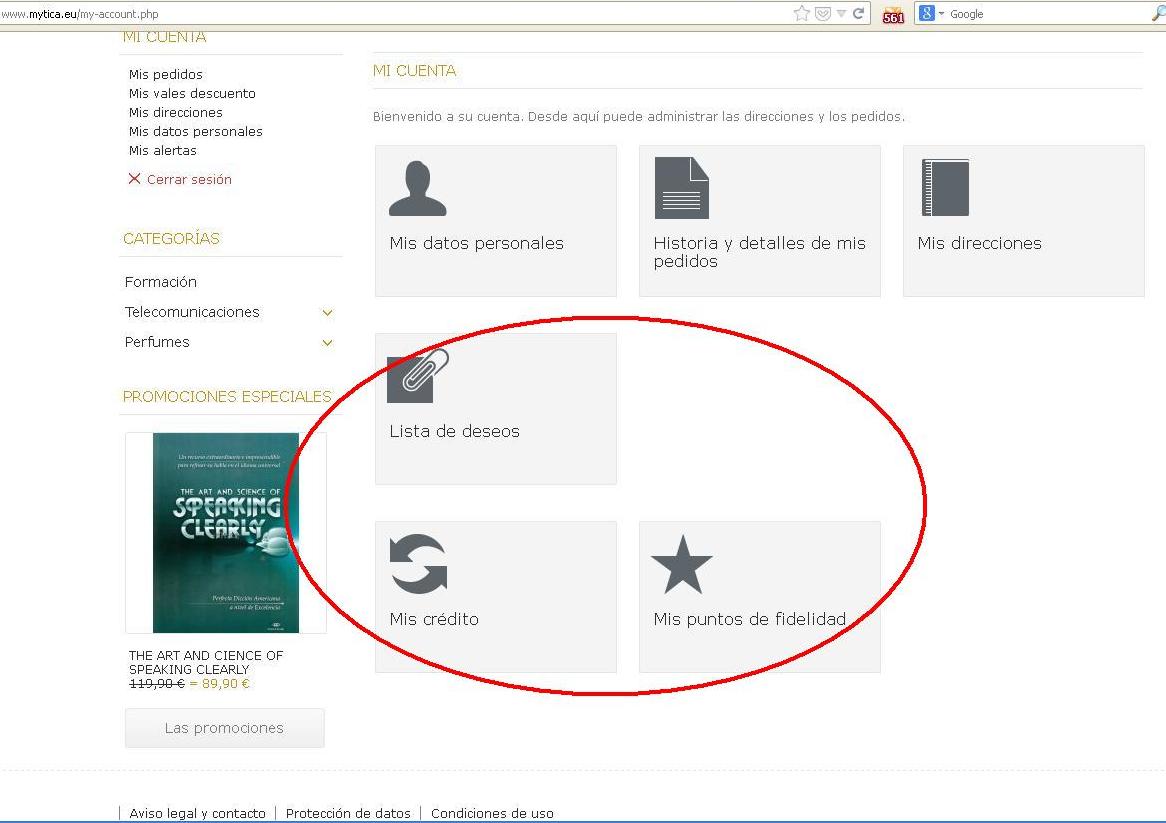The height and width of the screenshot is (823, 1166).
Task: Click THE ART AND CIENCE OF SPEAKING CLEARLY title
Action: [206, 662]
